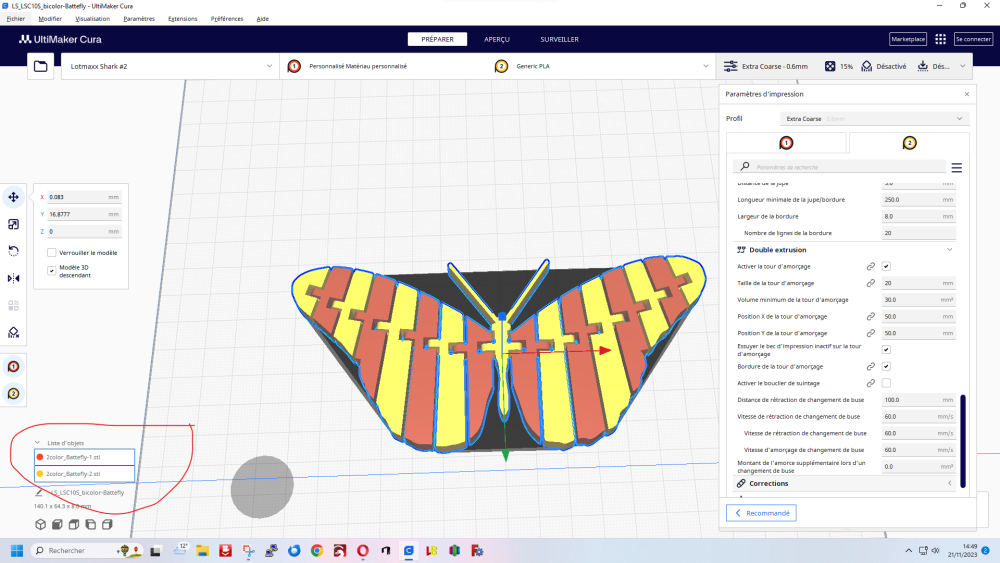
Task: Select the Scale tool
Action: pyautogui.click(x=13, y=224)
